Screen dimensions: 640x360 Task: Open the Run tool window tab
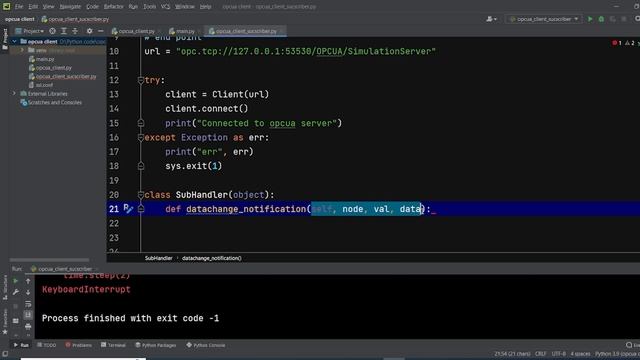tap(21, 345)
